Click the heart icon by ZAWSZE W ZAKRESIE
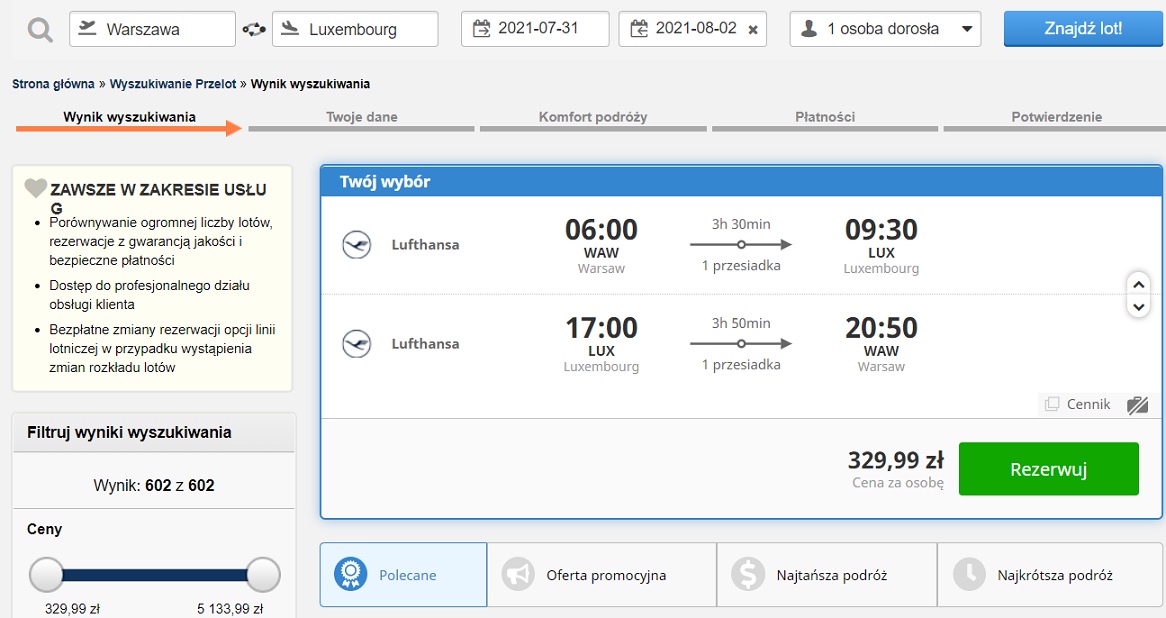 [x=36, y=188]
